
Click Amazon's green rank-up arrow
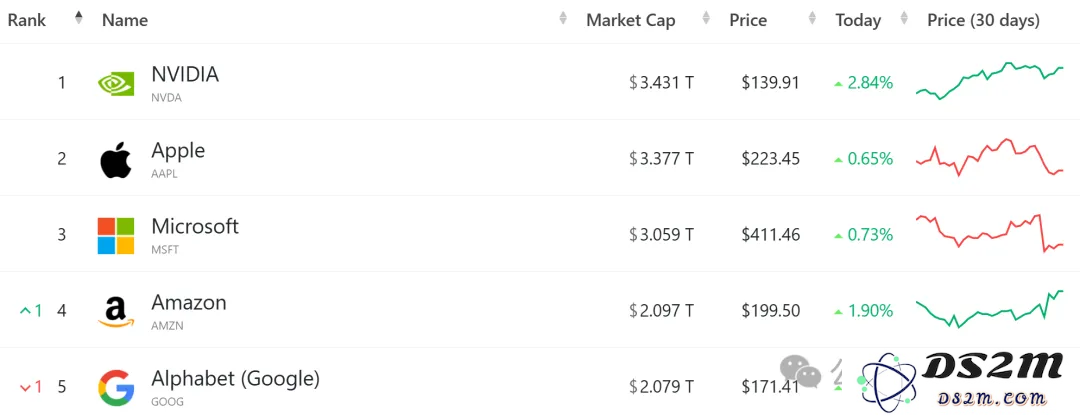[25, 311]
